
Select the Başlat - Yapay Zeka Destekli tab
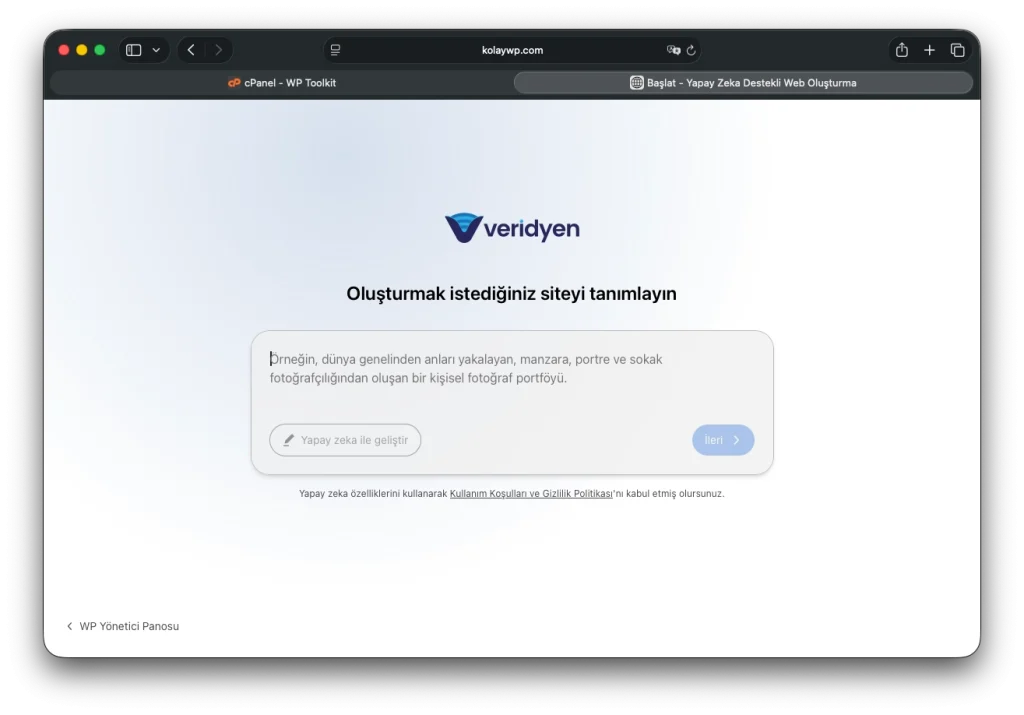(x=743, y=83)
